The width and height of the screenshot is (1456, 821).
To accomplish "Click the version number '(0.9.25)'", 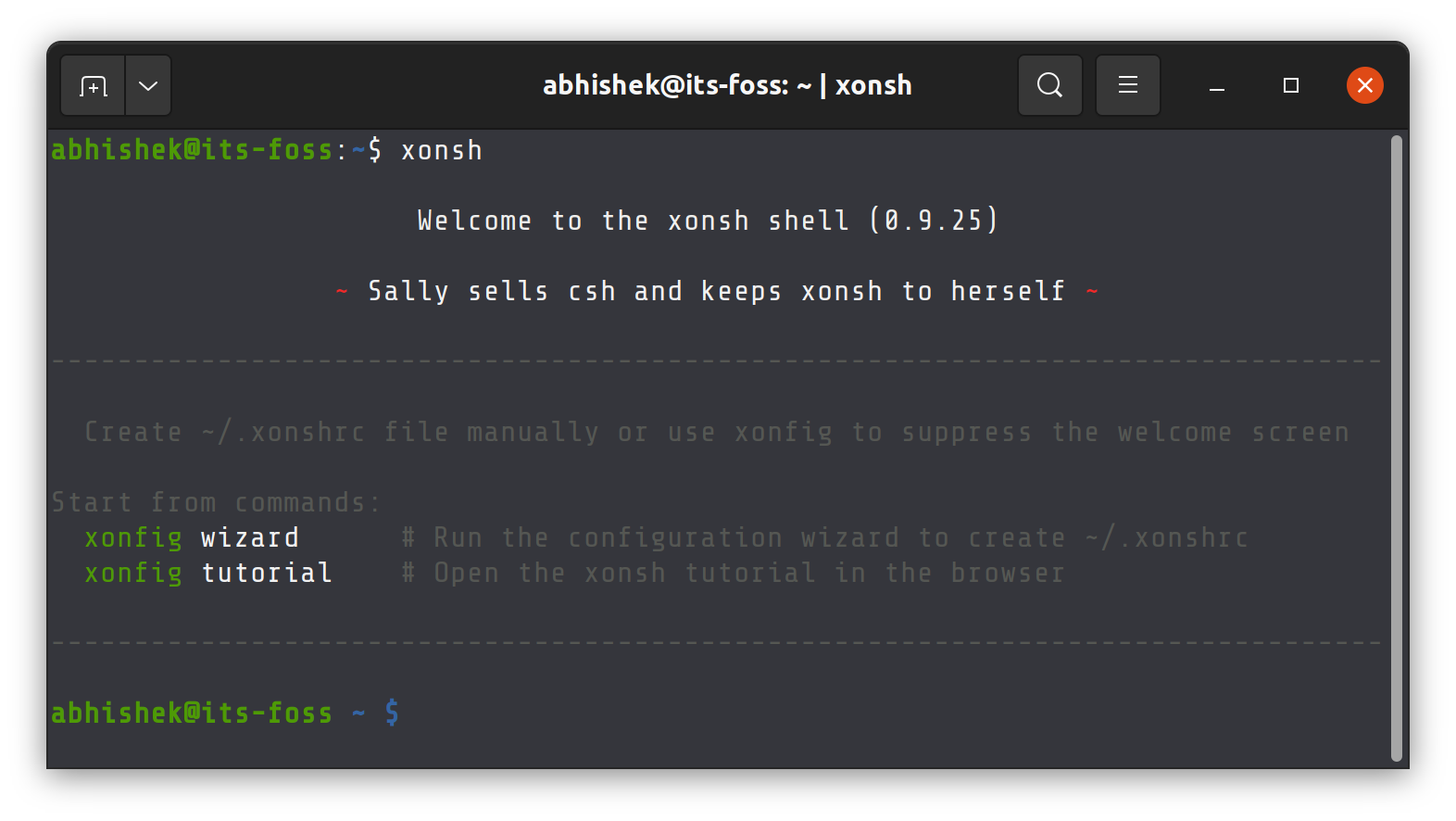I will click(x=934, y=221).
